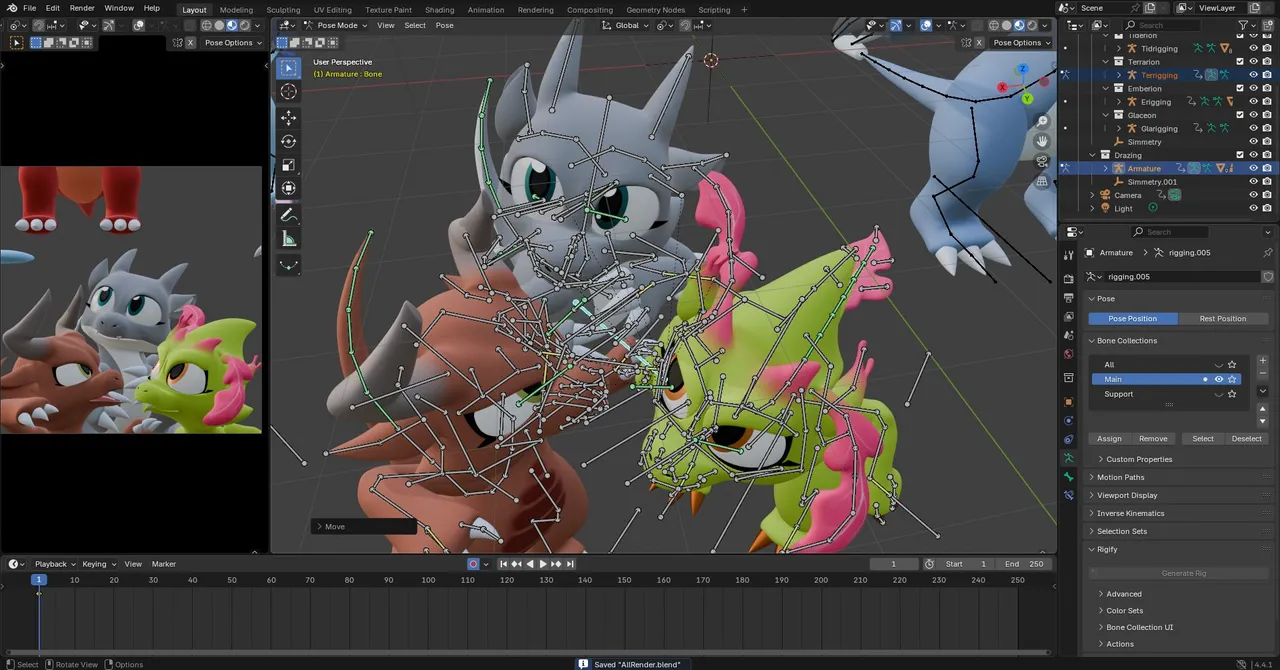Switch to the Sculpting workspace tab
The width and height of the screenshot is (1280, 670).
283,10
